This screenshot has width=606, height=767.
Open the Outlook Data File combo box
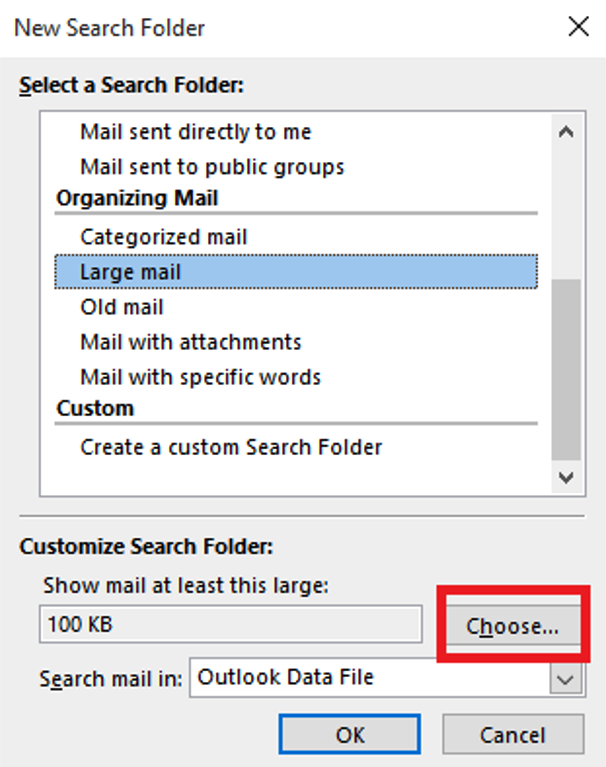[x=387, y=677]
